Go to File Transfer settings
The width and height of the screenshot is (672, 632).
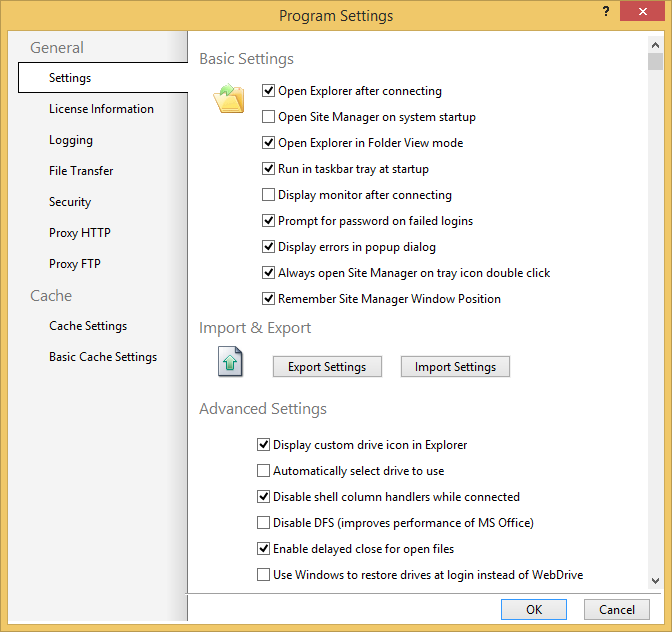point(81,171)
